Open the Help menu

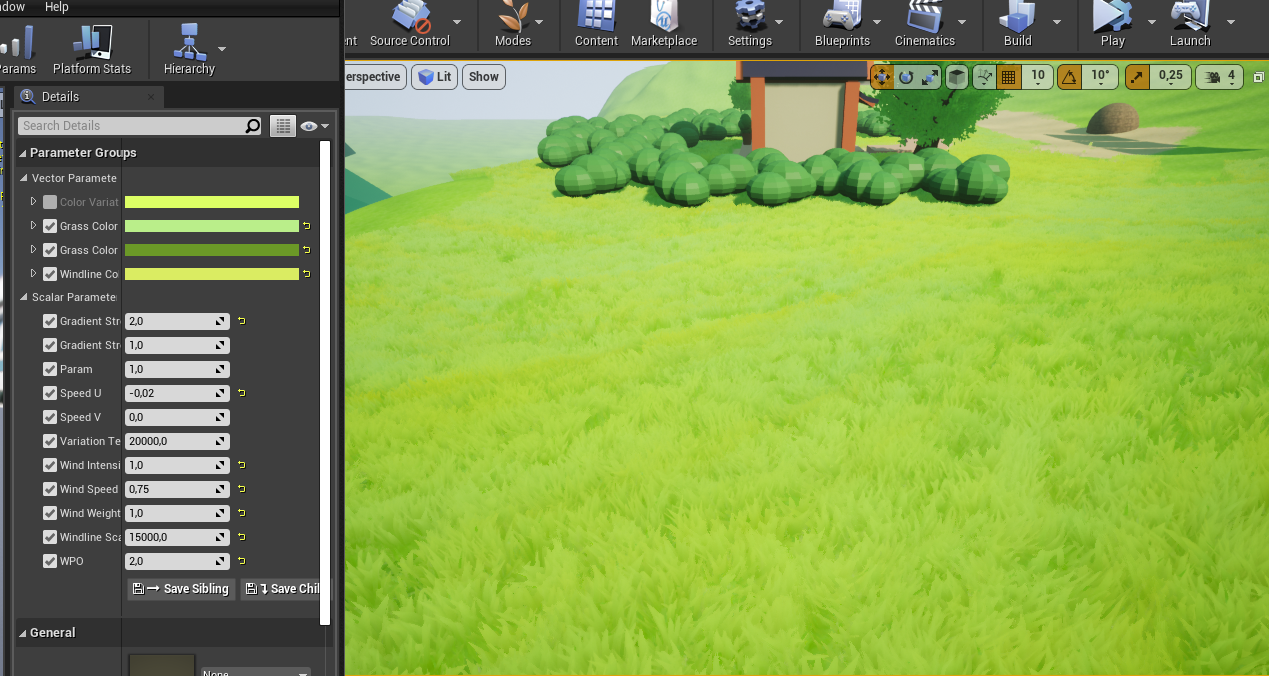(57, 7)
